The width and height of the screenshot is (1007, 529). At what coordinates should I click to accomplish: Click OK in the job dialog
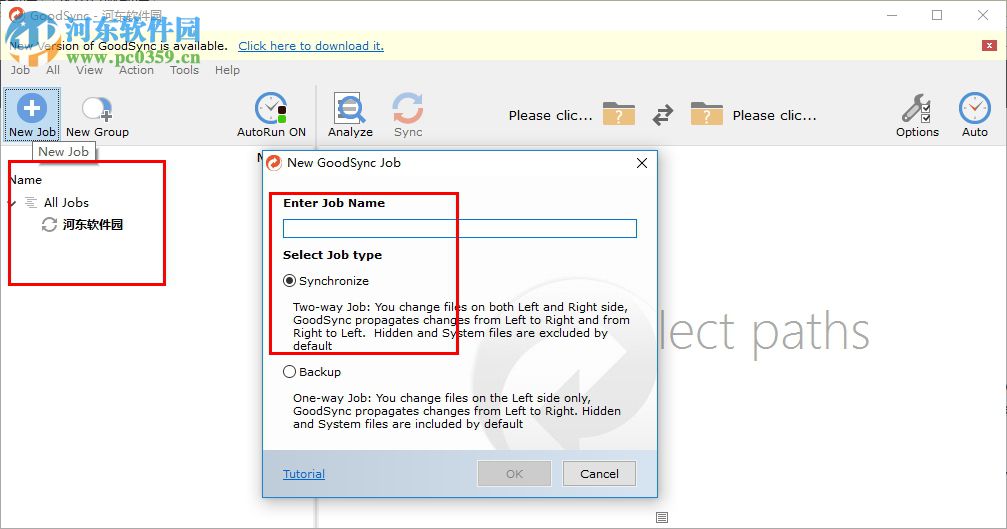click(x=514, y=474)
